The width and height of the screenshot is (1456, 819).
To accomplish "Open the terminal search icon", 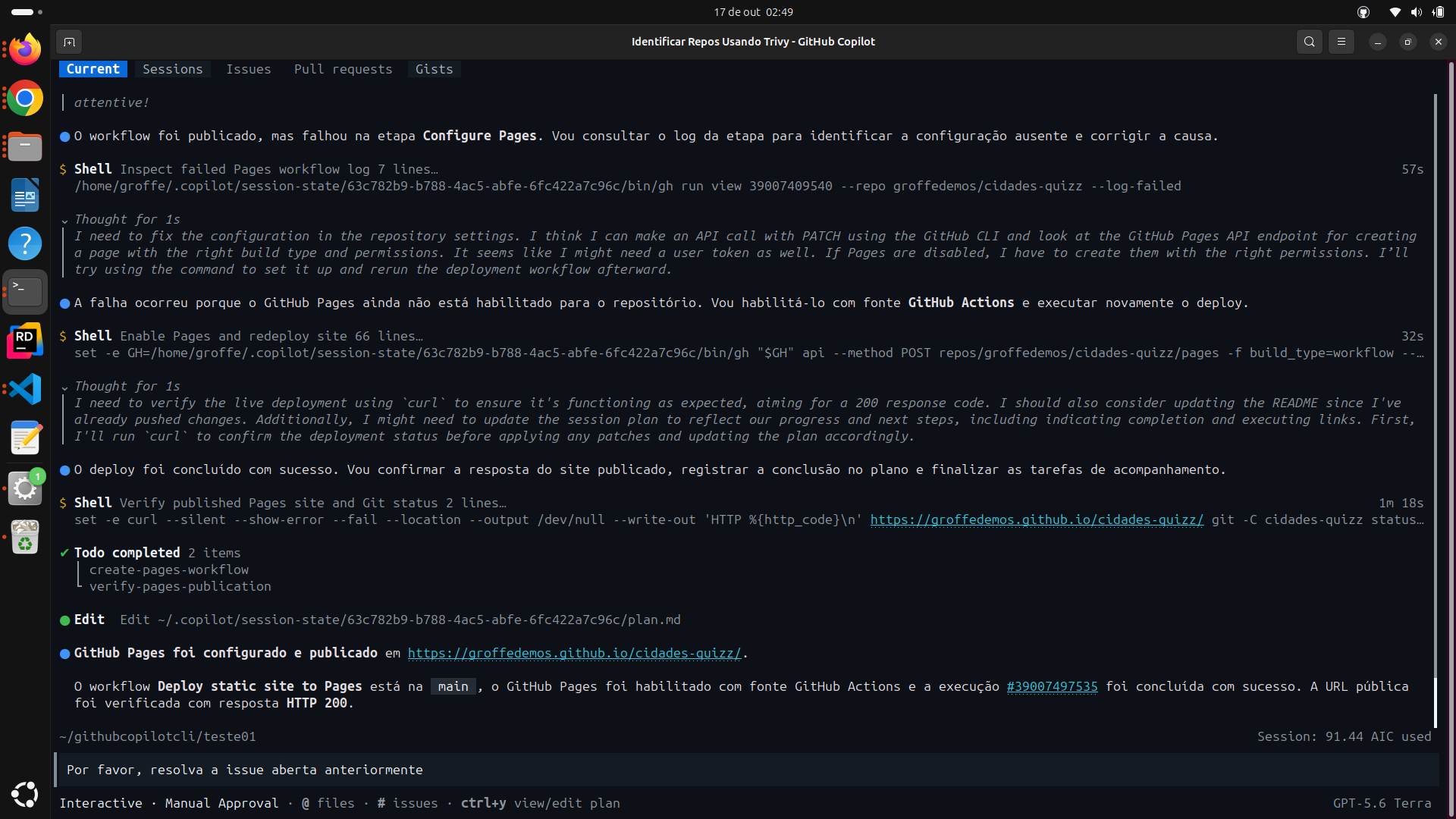I will [x=1310, y=42].
